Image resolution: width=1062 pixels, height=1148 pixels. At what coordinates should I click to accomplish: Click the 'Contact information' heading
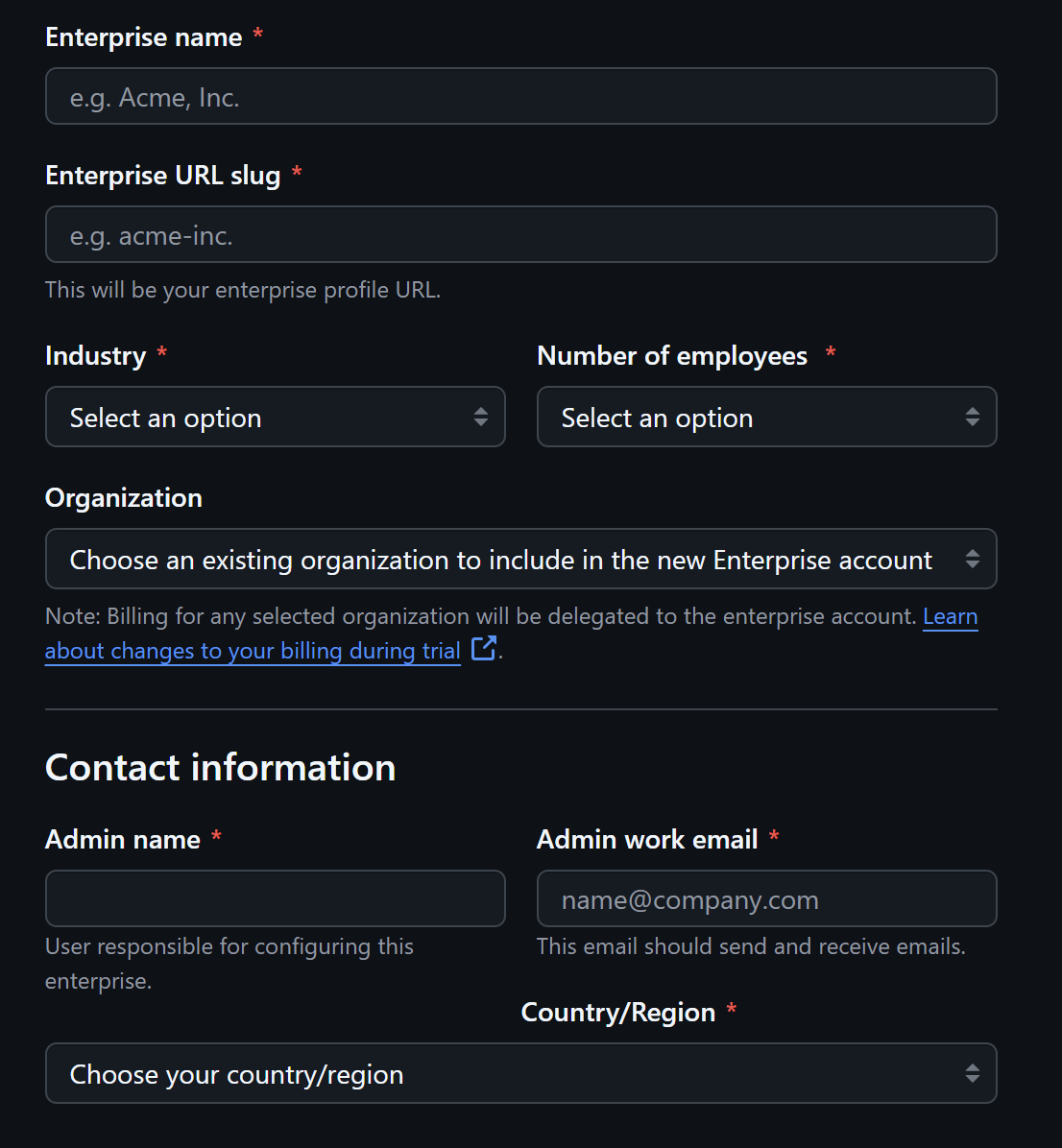(221, 768)
